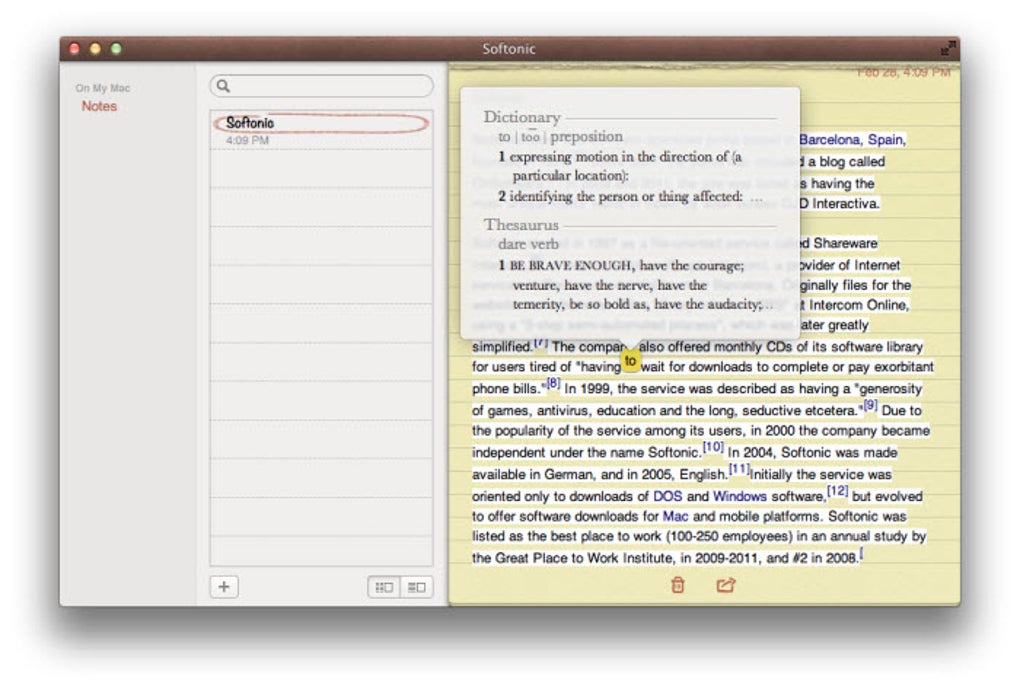Click citation reference [9]
The image size is (1020, 689).
click(x=870, y=405)
